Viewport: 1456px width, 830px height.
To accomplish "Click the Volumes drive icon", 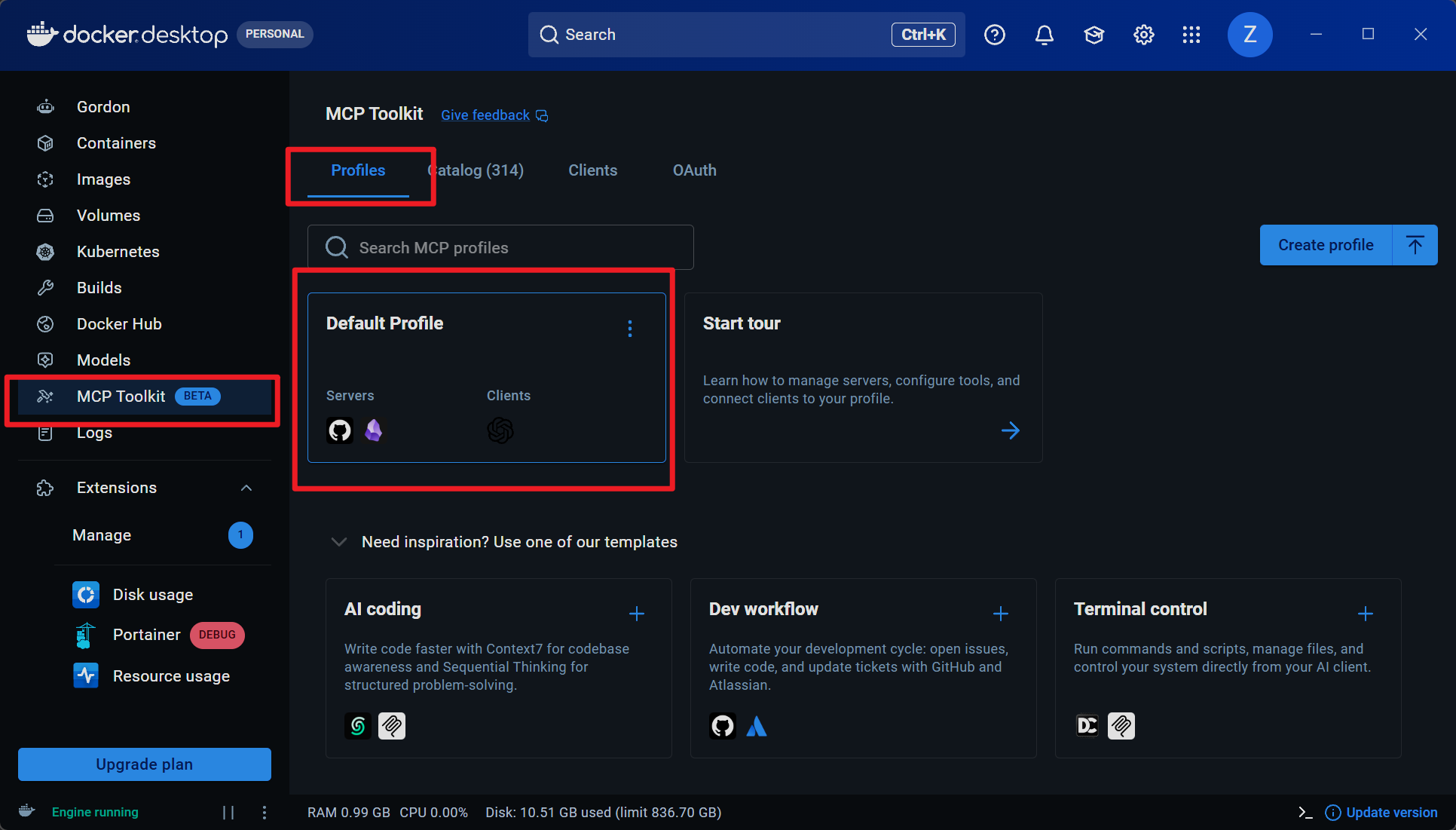I will [45, 216].
